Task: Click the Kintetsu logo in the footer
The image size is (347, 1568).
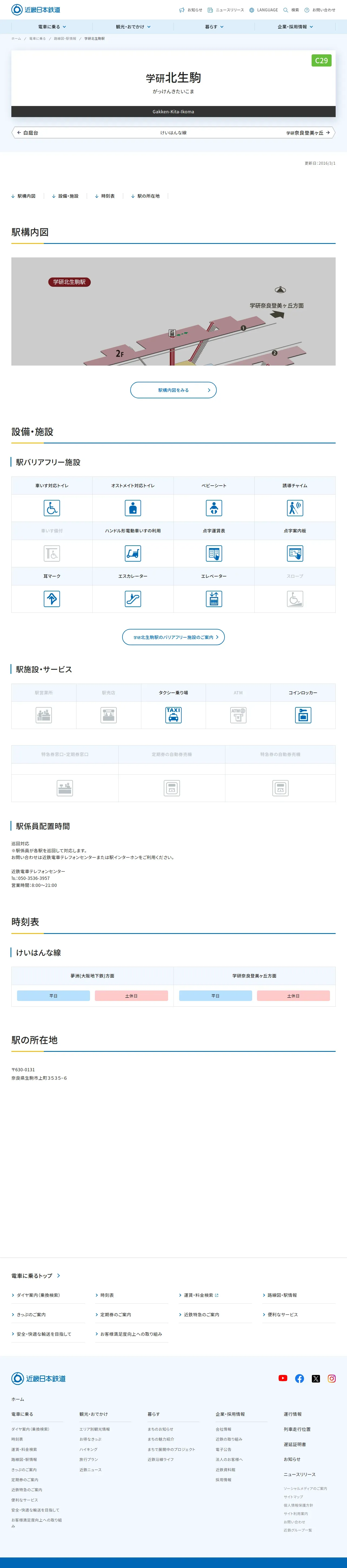Action: coord(38,1378)
